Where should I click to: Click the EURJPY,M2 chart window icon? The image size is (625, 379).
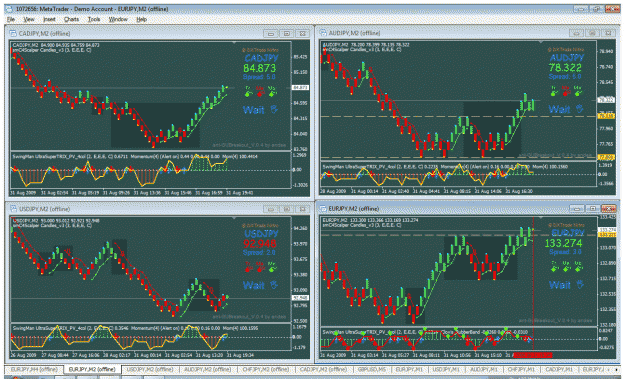323,208
